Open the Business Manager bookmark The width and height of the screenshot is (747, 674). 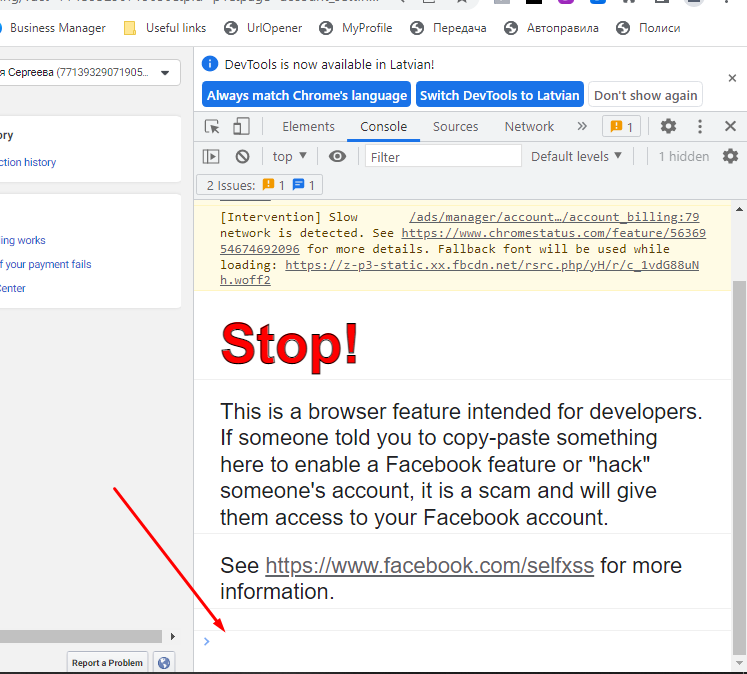52,28
